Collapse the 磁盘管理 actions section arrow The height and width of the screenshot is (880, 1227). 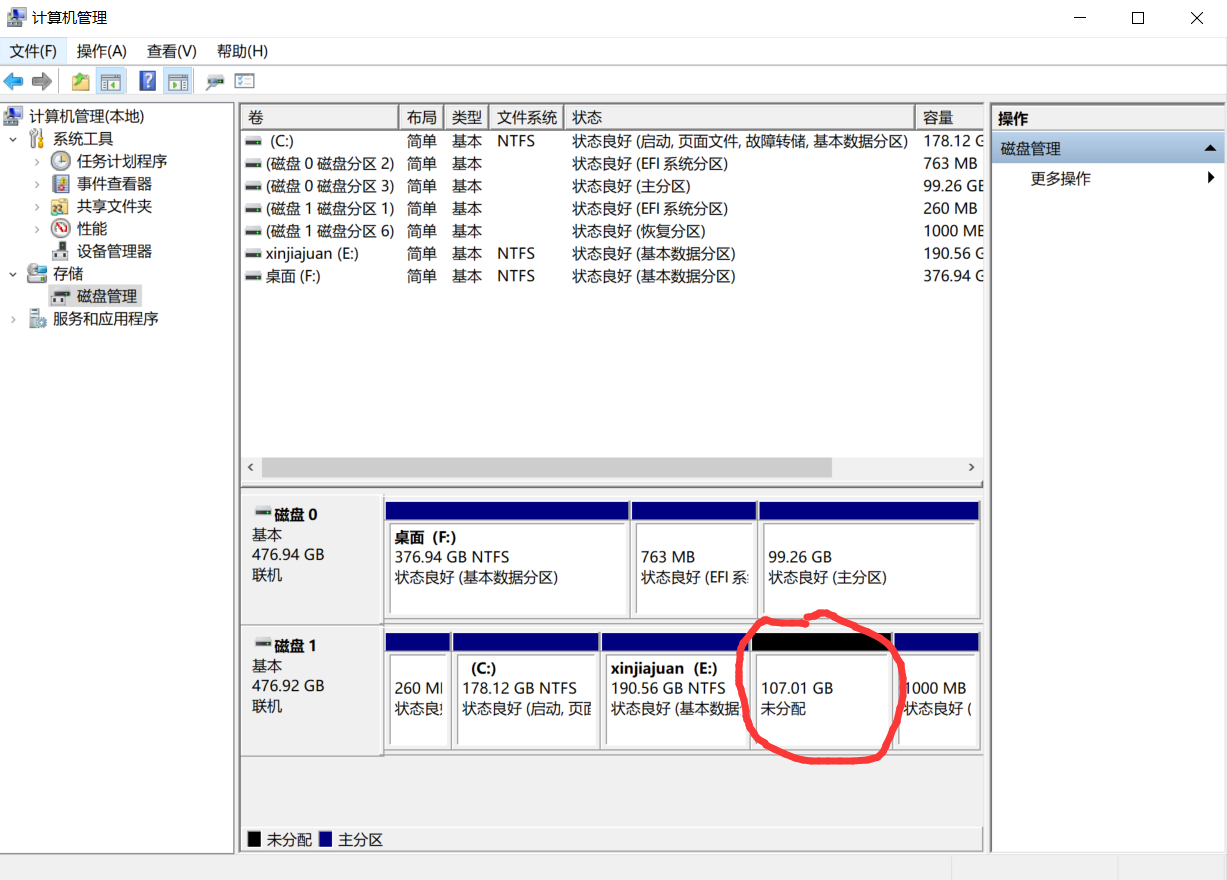(x=1210, y=149)
